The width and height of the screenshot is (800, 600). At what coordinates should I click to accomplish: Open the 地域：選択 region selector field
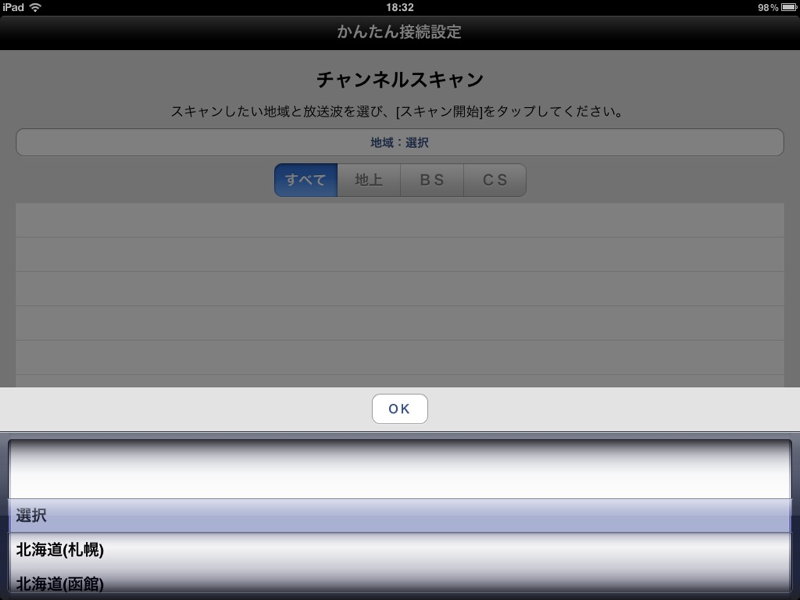click(399, 143)
